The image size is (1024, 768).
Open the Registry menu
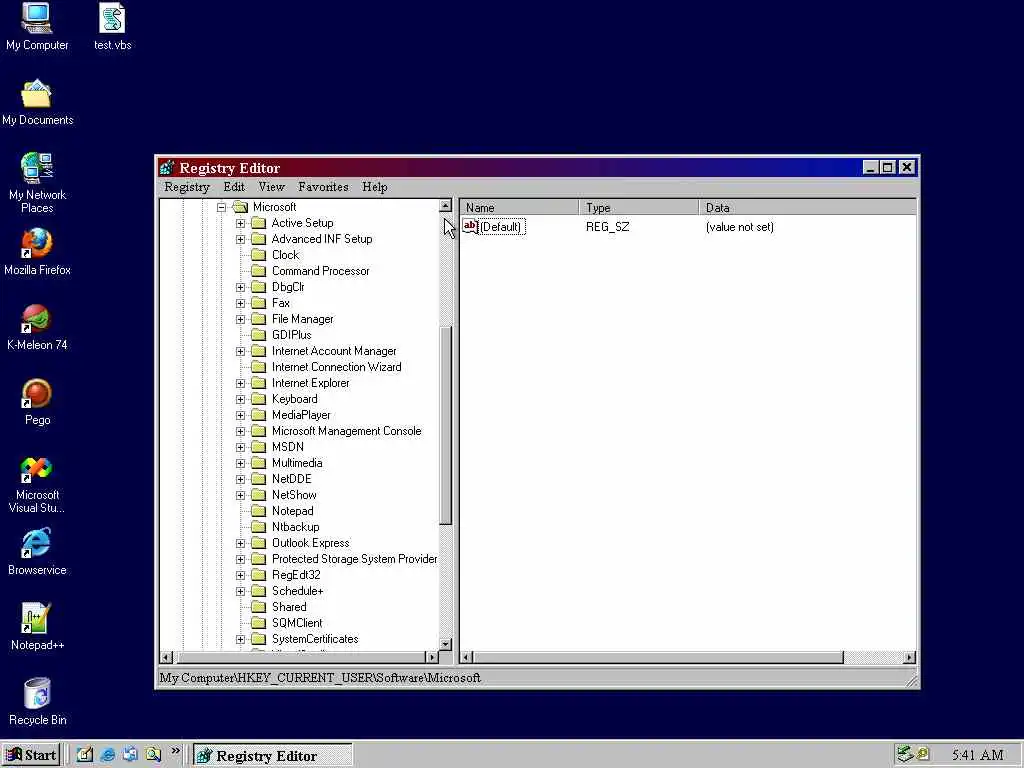[x=187, y=187]
